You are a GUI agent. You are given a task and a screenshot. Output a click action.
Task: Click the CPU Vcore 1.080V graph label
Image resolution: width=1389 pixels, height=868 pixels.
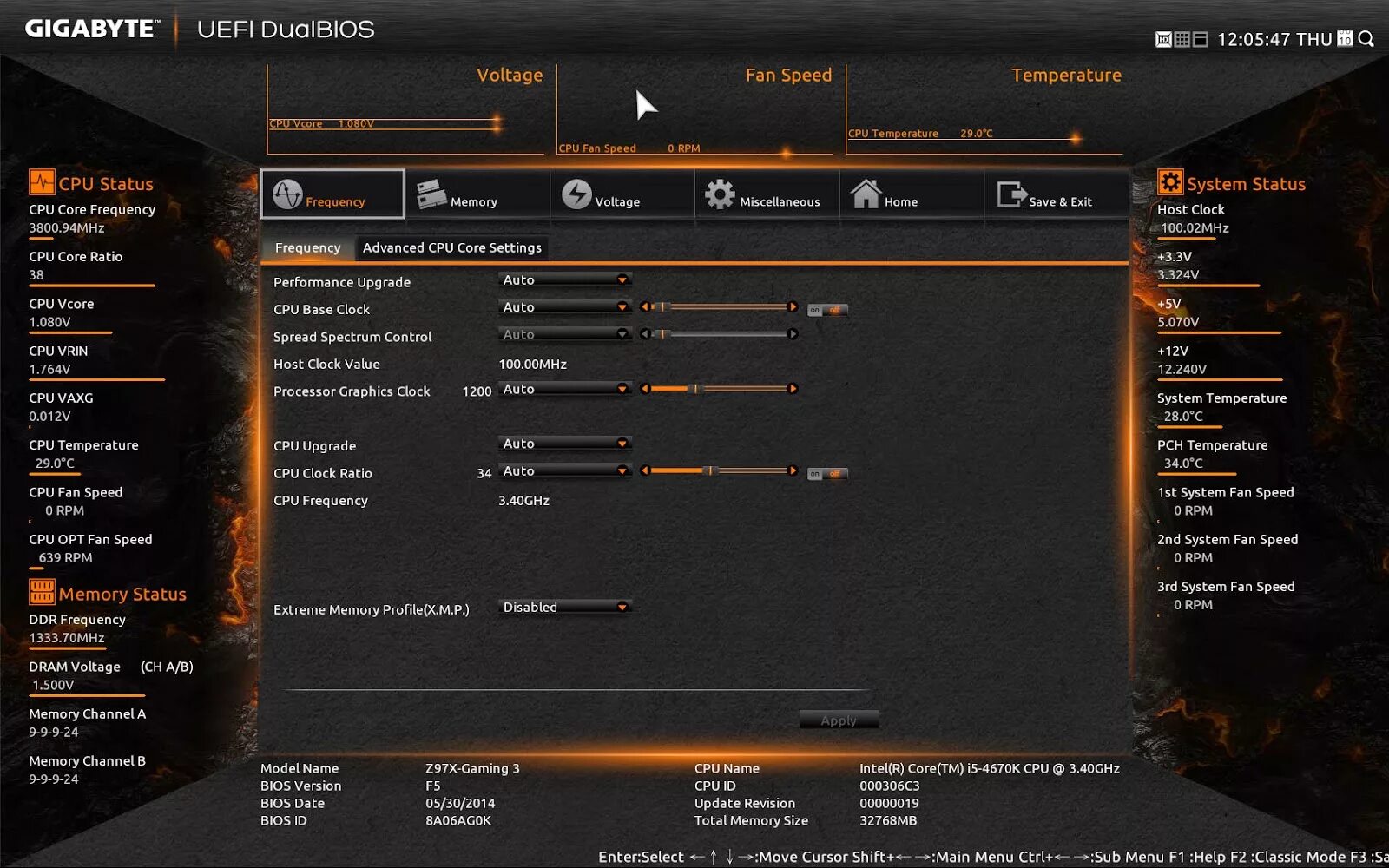321,123
